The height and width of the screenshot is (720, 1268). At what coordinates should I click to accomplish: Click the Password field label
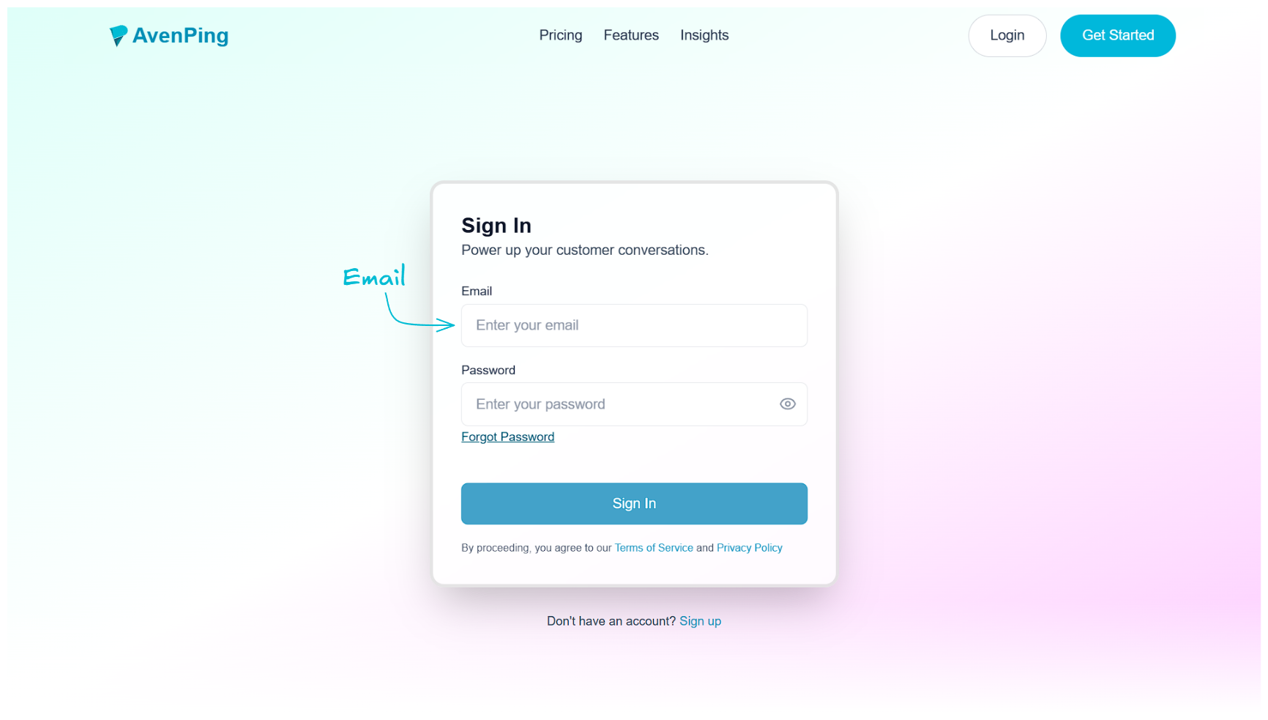point(488,370)
